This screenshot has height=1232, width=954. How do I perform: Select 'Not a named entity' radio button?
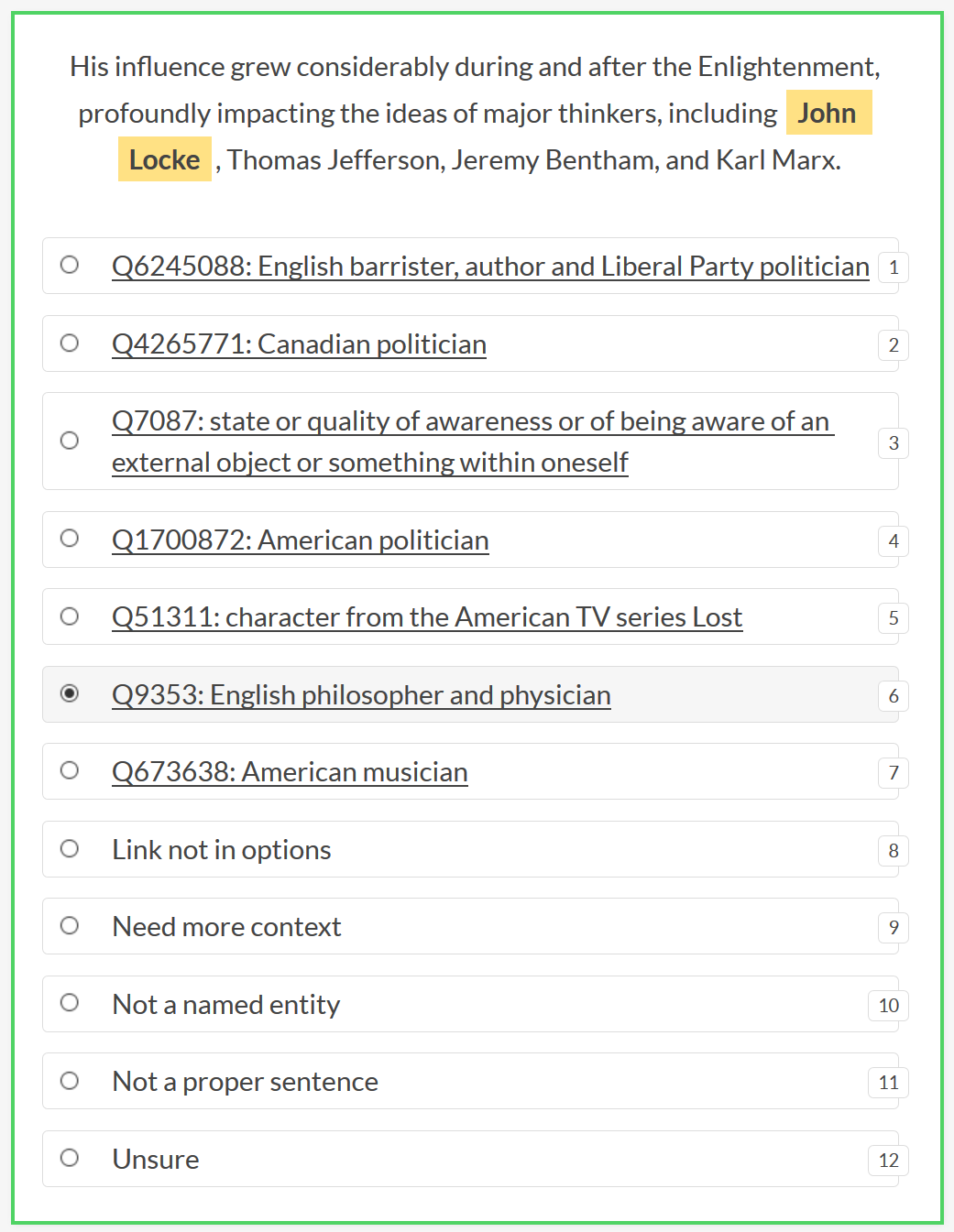(x=70, y=1002)
